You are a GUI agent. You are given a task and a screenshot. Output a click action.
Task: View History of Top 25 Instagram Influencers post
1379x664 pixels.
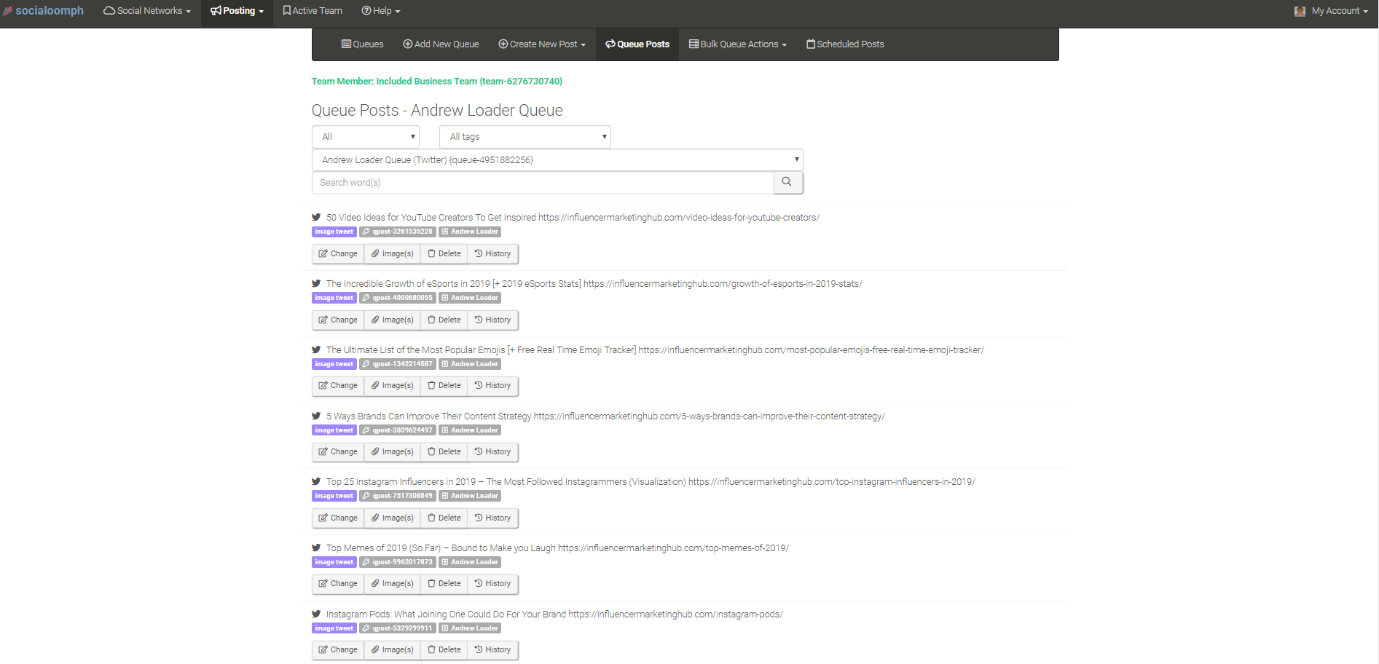point(493,518)
